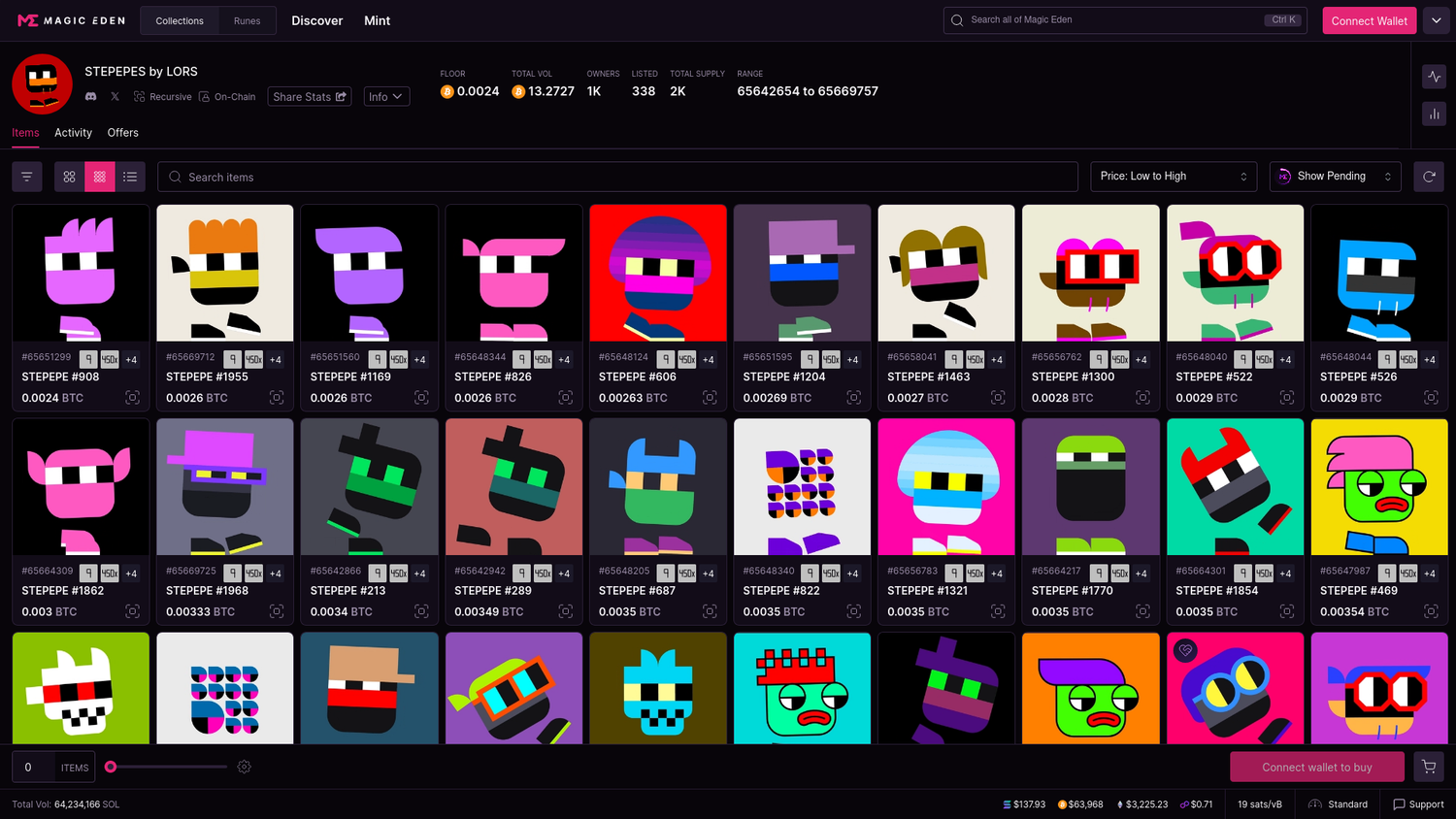Switch to list view
The image size is (1456, 819).
130,177
